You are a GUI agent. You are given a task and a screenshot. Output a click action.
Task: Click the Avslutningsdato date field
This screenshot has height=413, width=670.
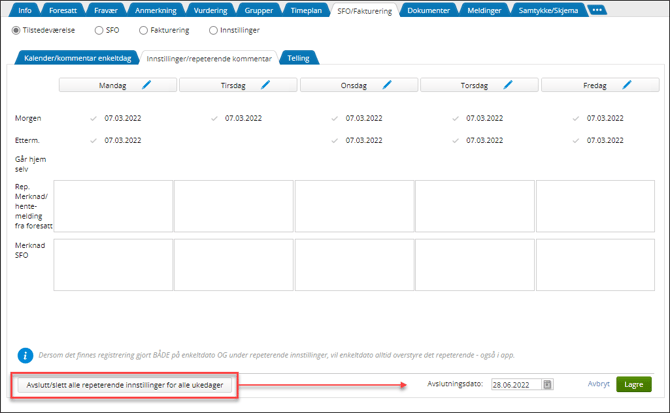tap(516, 384)
